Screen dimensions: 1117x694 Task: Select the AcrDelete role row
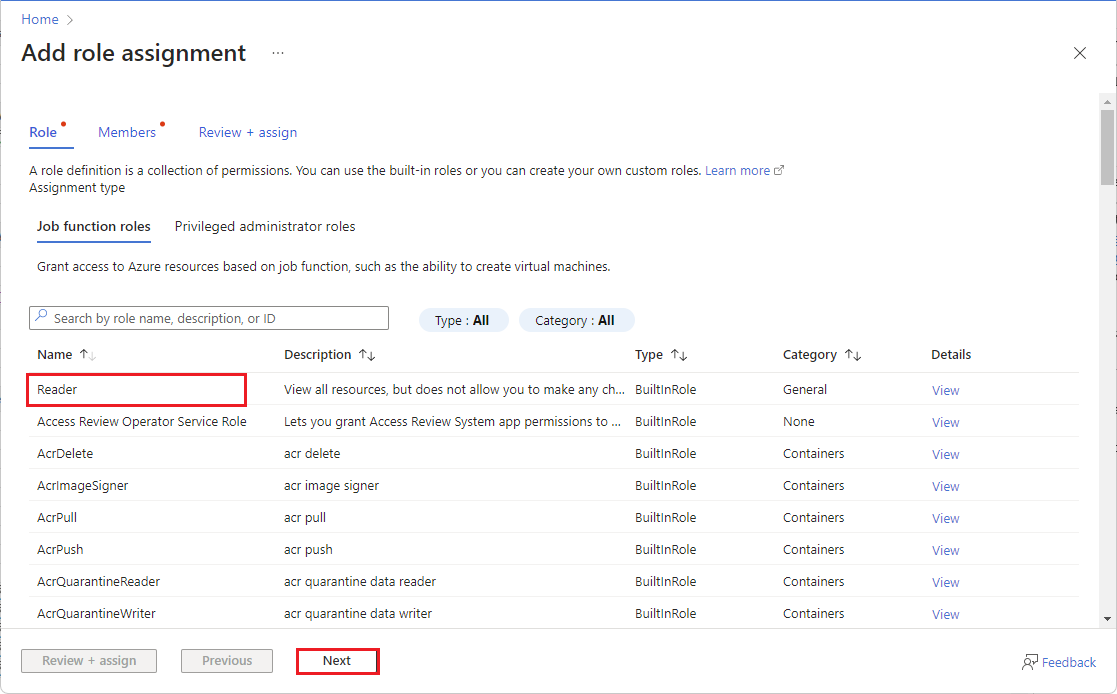65,453
